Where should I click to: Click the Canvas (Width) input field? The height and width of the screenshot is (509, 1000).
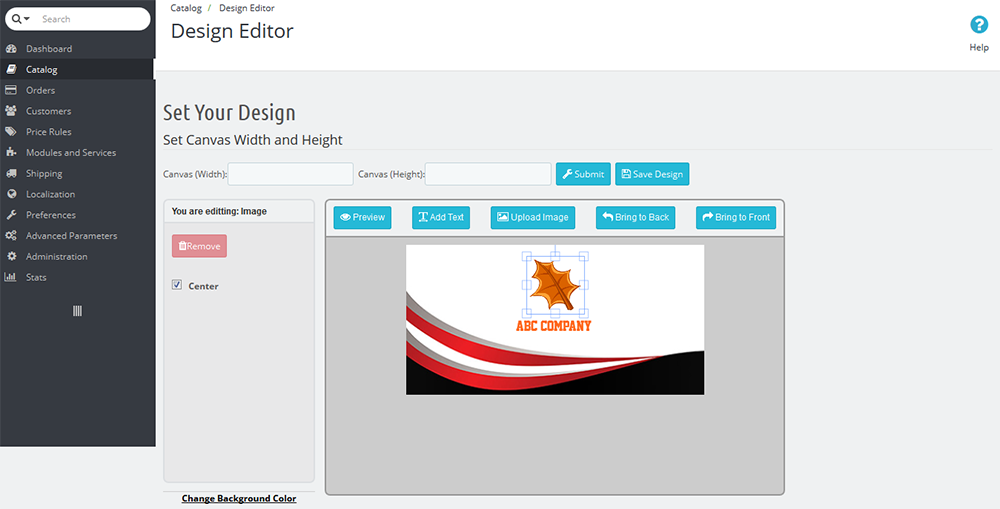(x=290, y=174)
